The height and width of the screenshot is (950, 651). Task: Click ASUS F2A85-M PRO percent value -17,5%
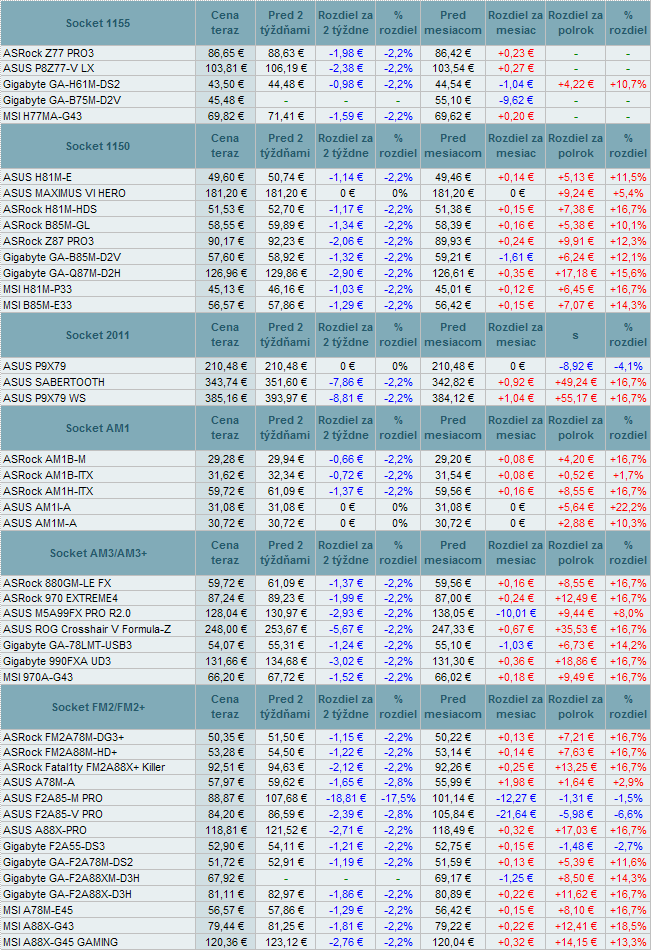click(x=398, y=798)
